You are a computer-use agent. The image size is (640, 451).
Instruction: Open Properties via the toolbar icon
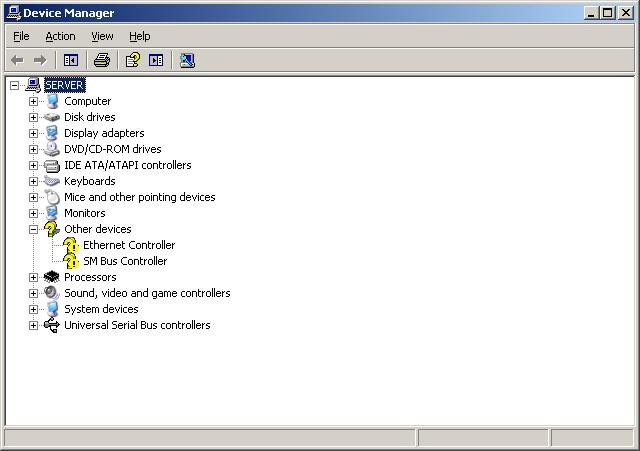click(x=133, y=60)
